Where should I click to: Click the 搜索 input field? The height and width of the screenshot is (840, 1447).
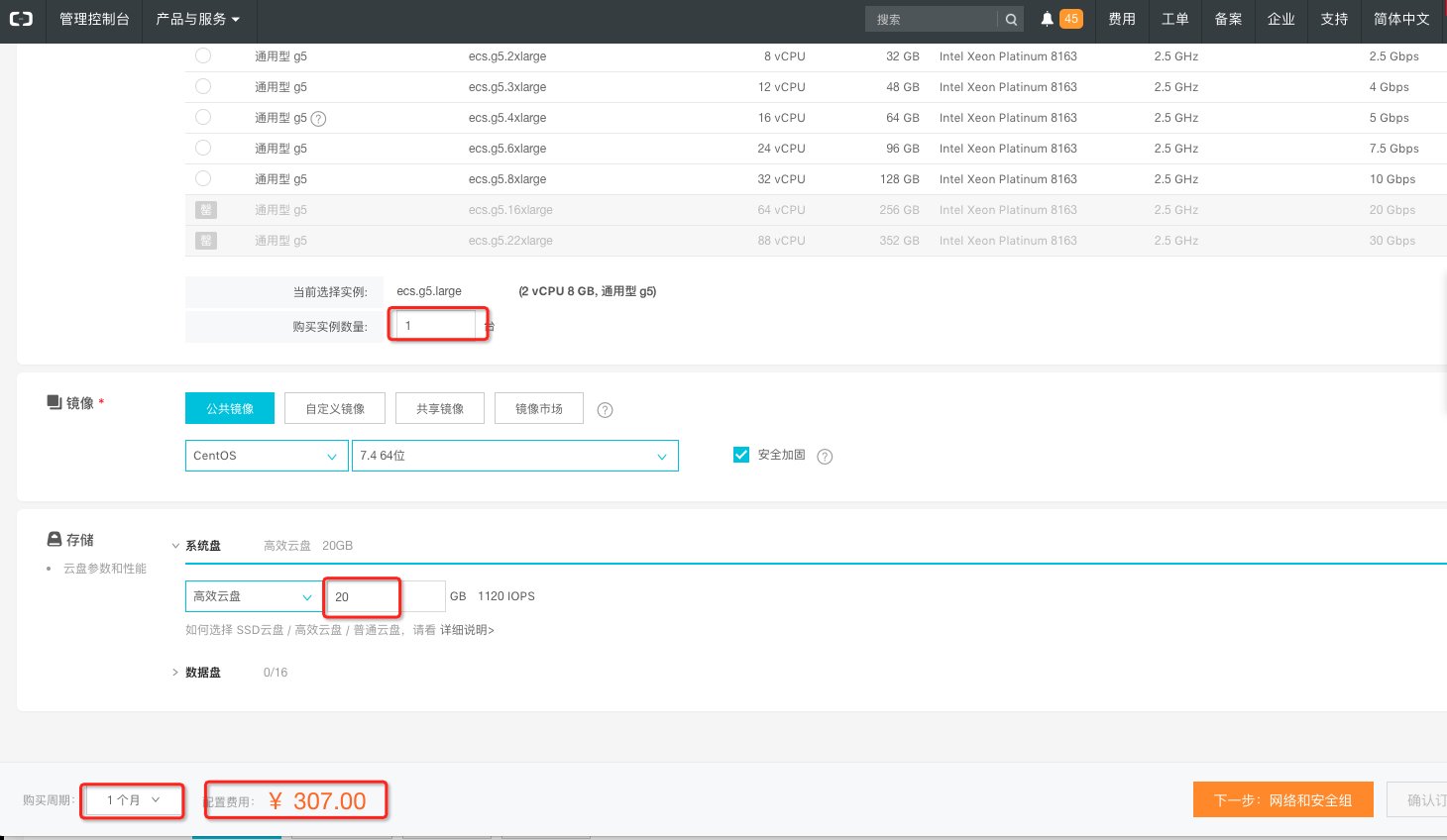pos(932,20)
